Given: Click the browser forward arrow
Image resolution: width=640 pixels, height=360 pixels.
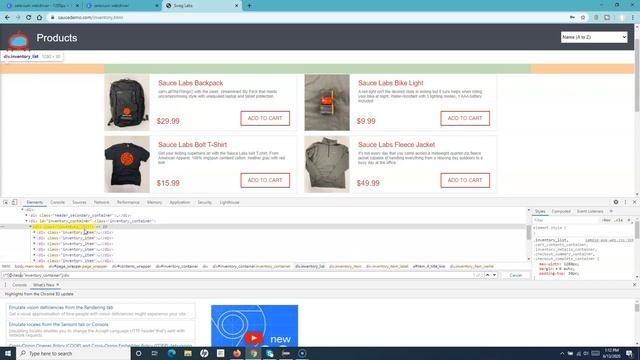Looking at the screenshot, I should tap(18, 18).
